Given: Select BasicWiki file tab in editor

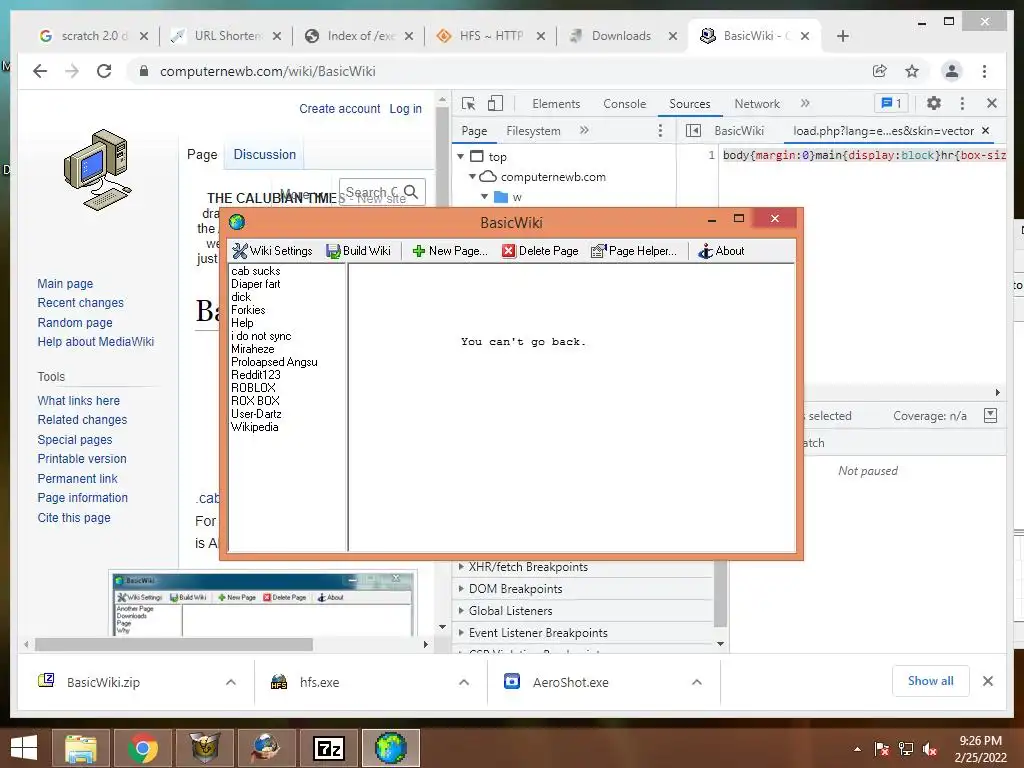Looking at the screenshot, I should [739, 131].
